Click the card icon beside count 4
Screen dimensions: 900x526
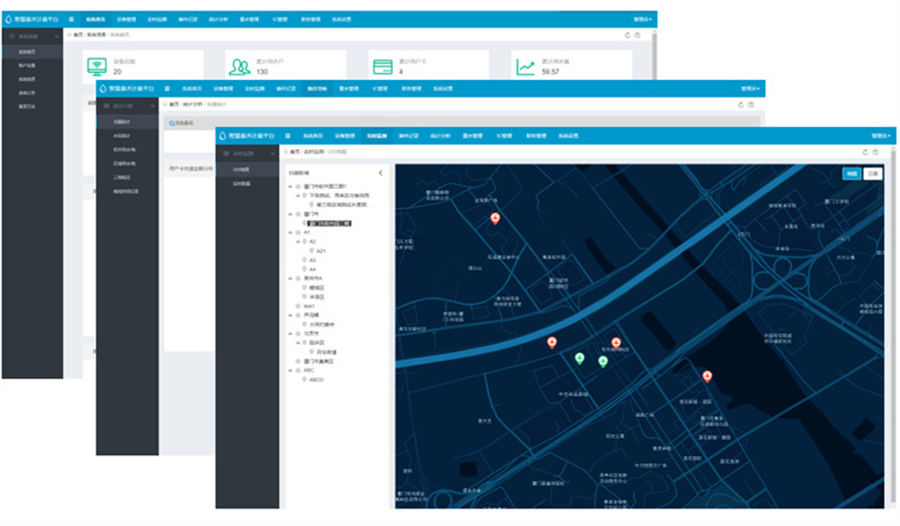(383, 67)
